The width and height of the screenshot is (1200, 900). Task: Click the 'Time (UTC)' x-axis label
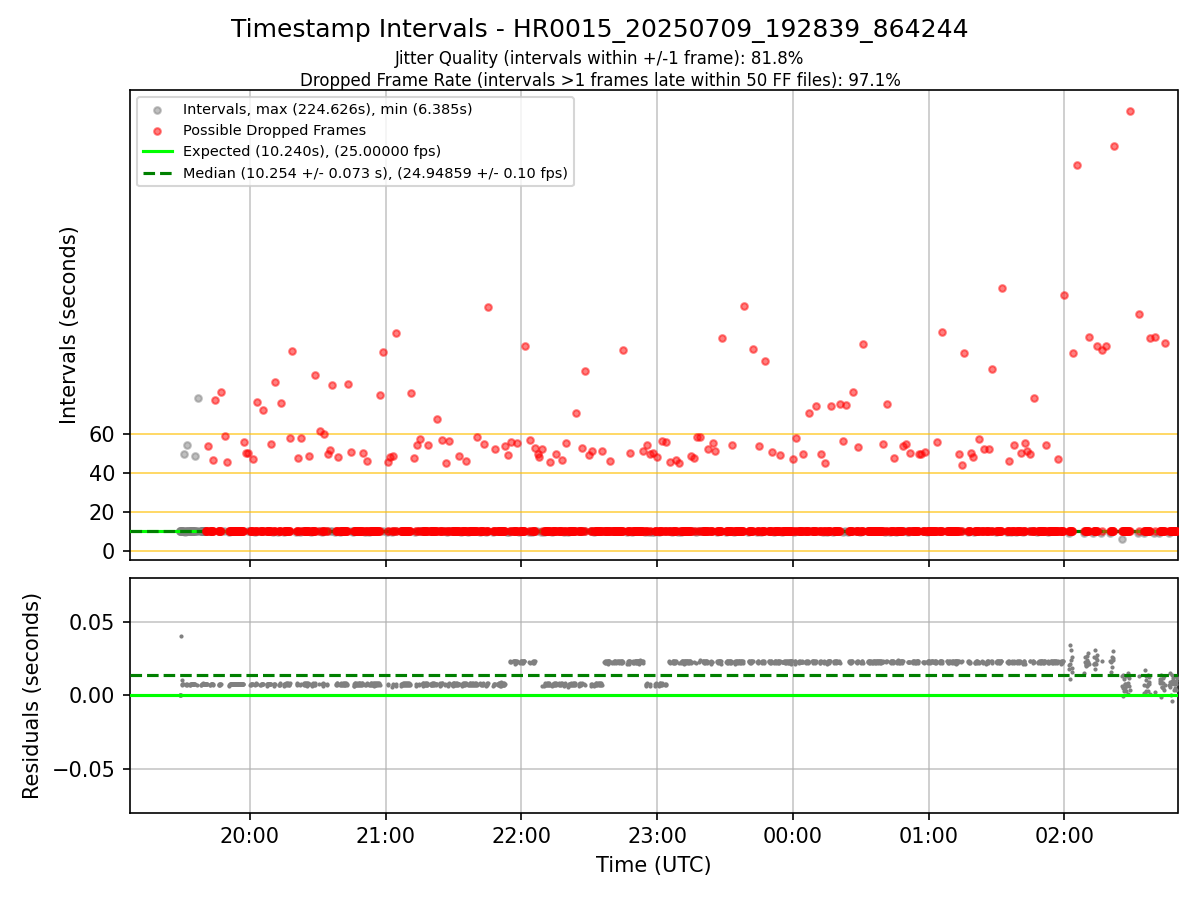tap(653, 865)
